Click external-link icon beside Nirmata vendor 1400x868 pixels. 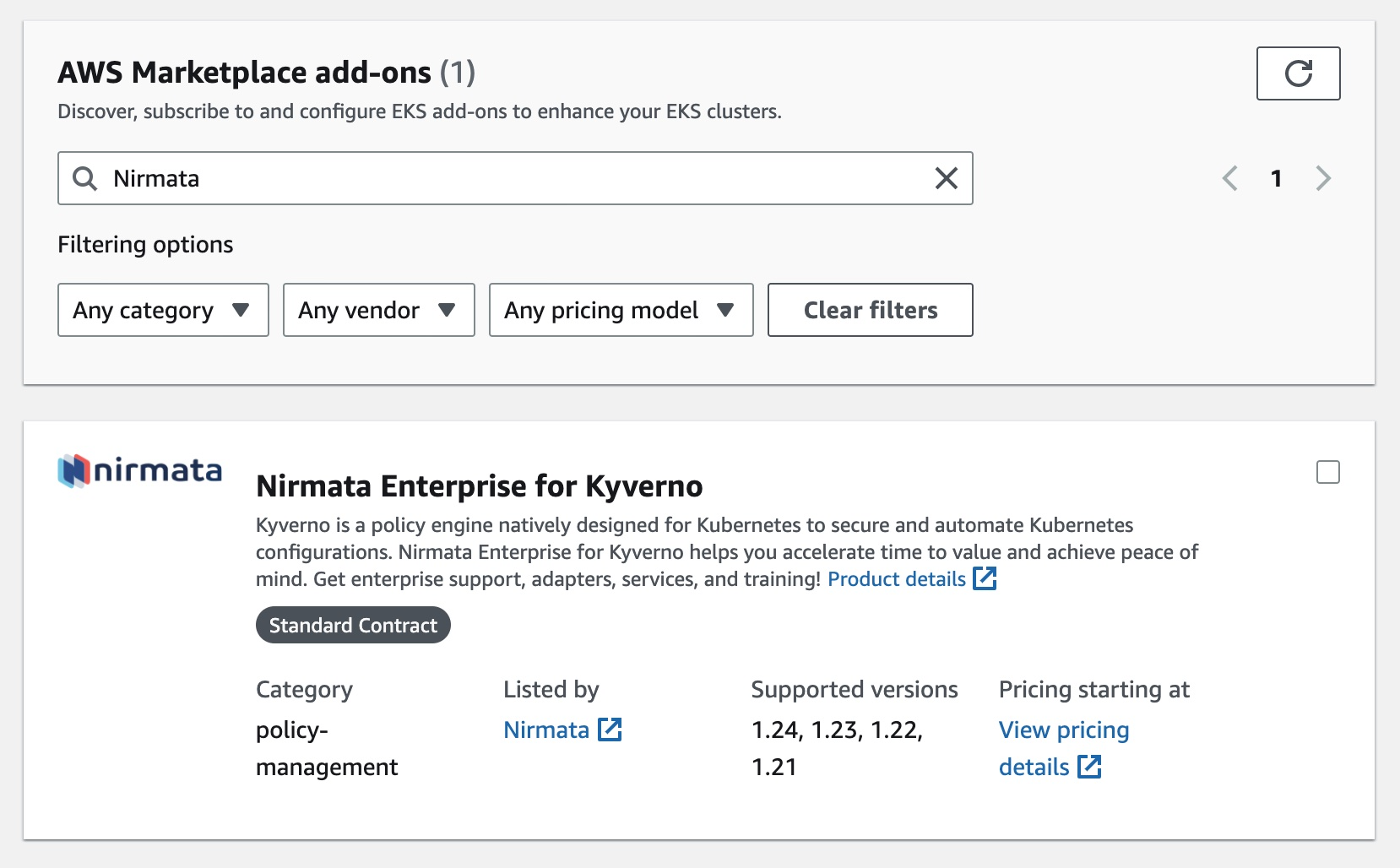tap(610, 730)
